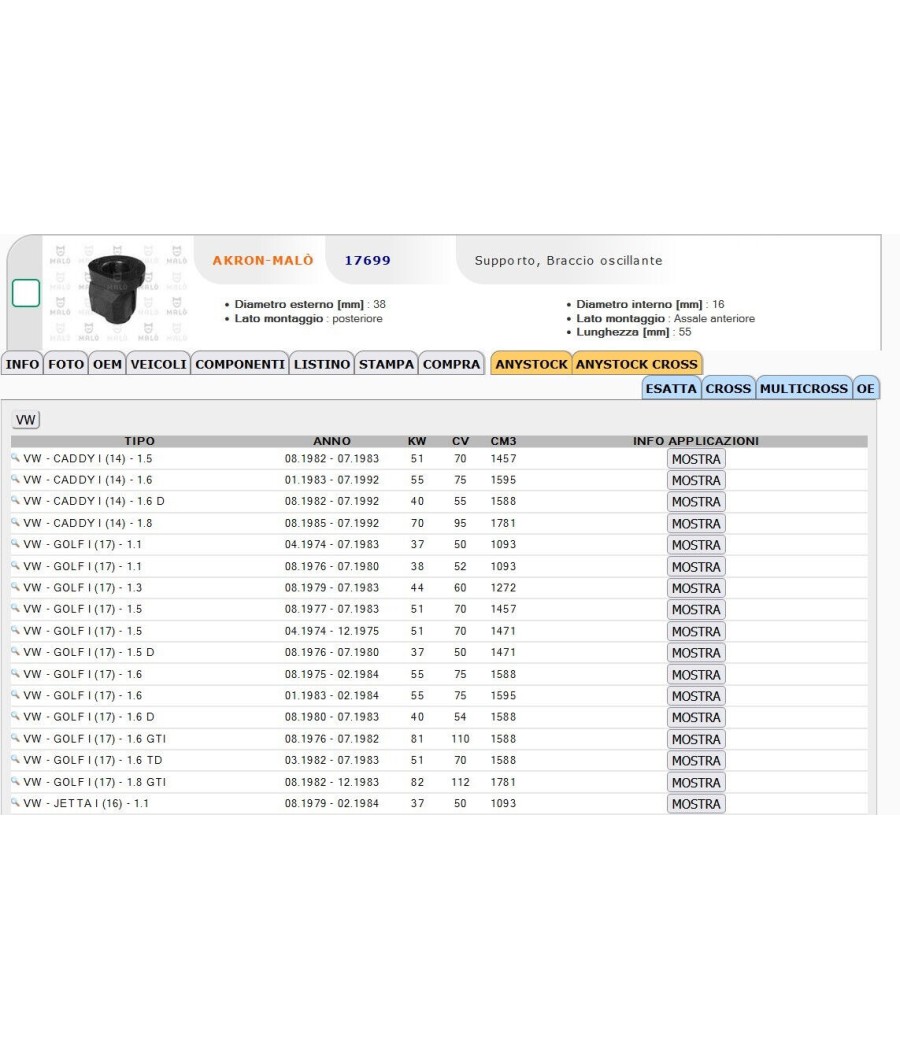Viewport: 900px width, 1050px height.
Task: Click MOSTRA for GOLF I 1.3
Action: coord(696,588)
